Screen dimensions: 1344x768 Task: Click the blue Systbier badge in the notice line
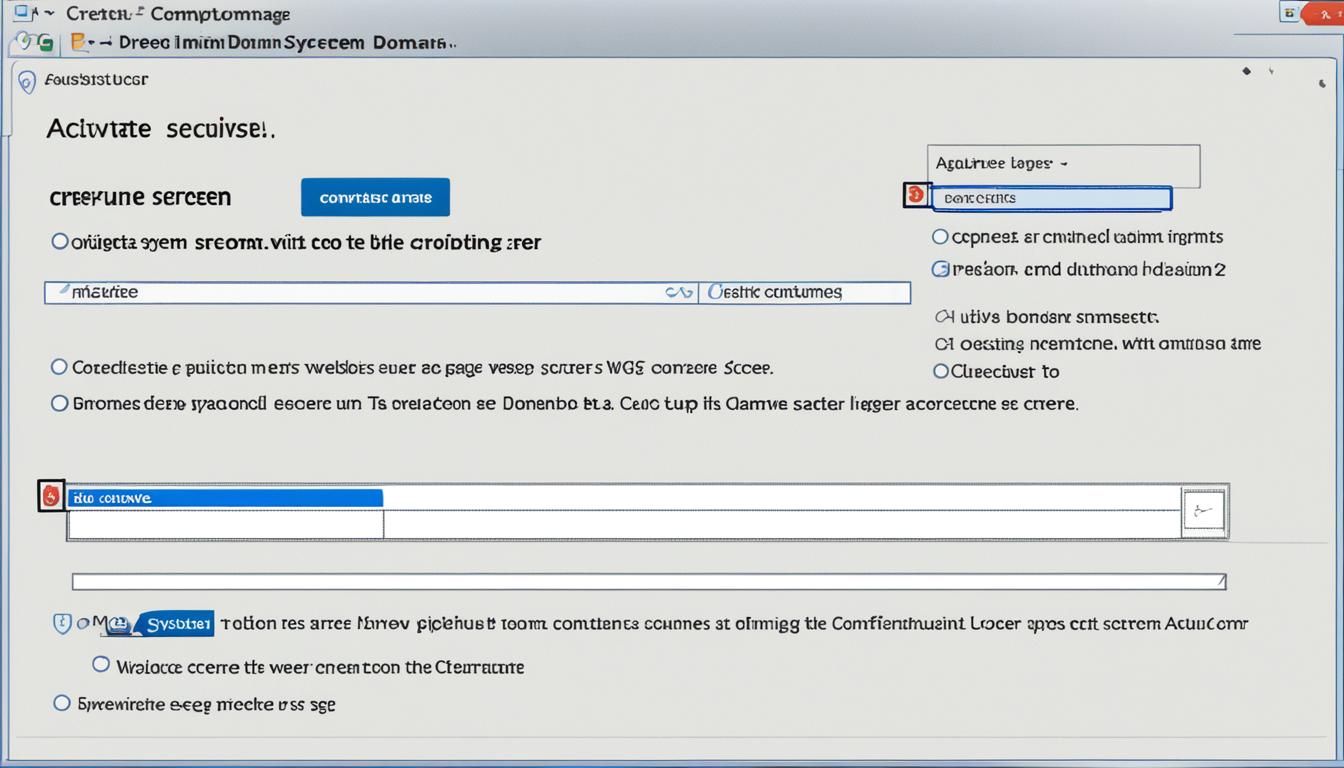point(177,622)
